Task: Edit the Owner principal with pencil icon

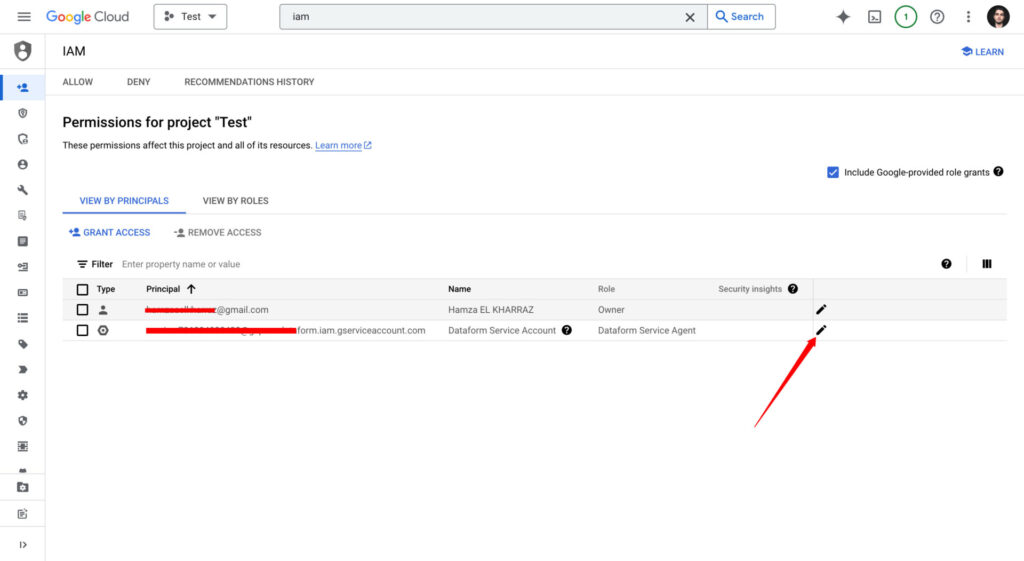Action: 821,309
